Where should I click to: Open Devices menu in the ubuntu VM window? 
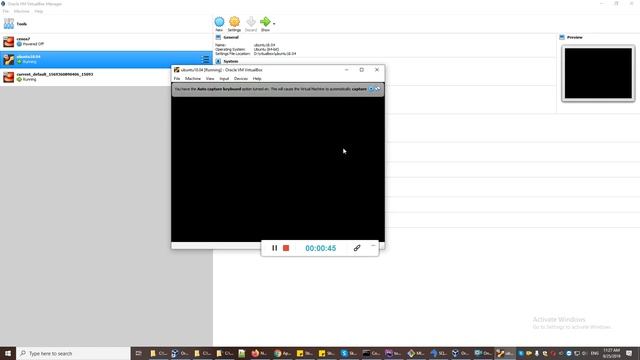pos(240,78)
